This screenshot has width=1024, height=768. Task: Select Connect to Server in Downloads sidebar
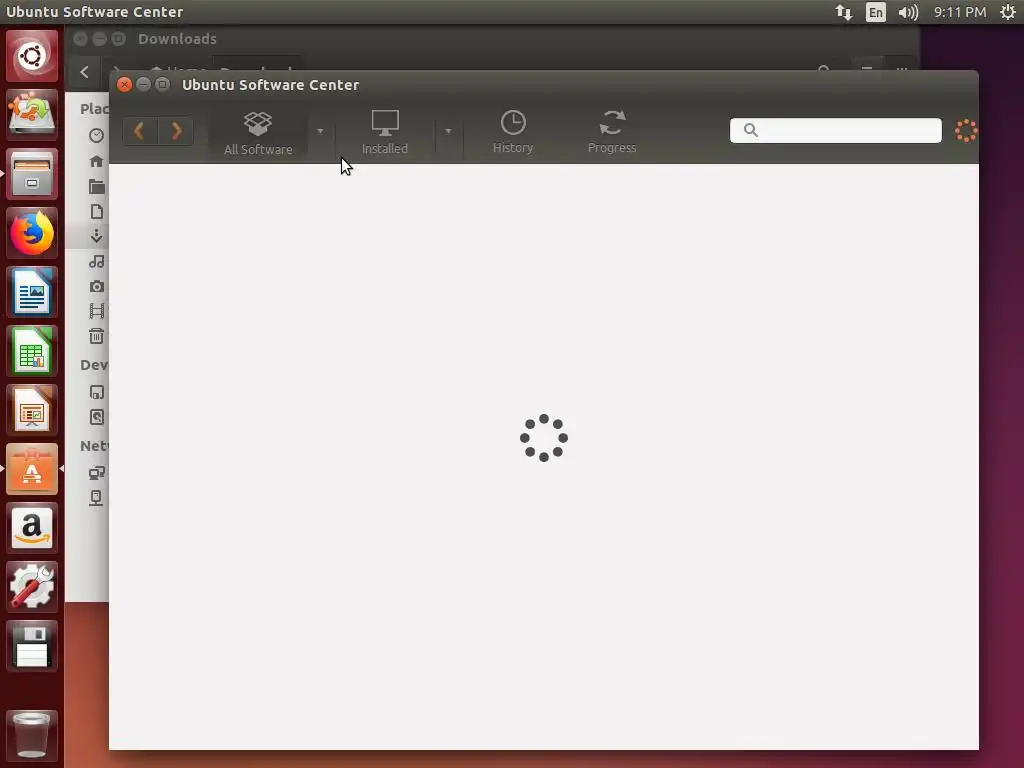click(96, 498)
